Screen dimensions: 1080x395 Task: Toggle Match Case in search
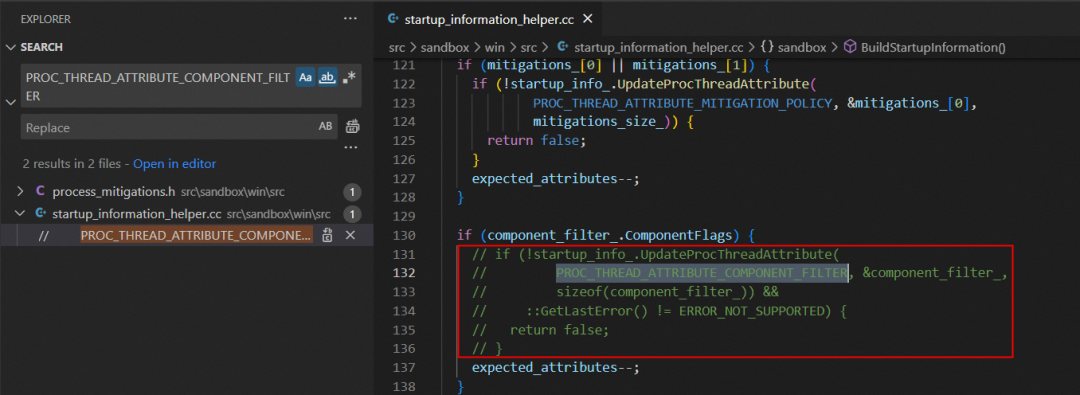tap(305, 78)
